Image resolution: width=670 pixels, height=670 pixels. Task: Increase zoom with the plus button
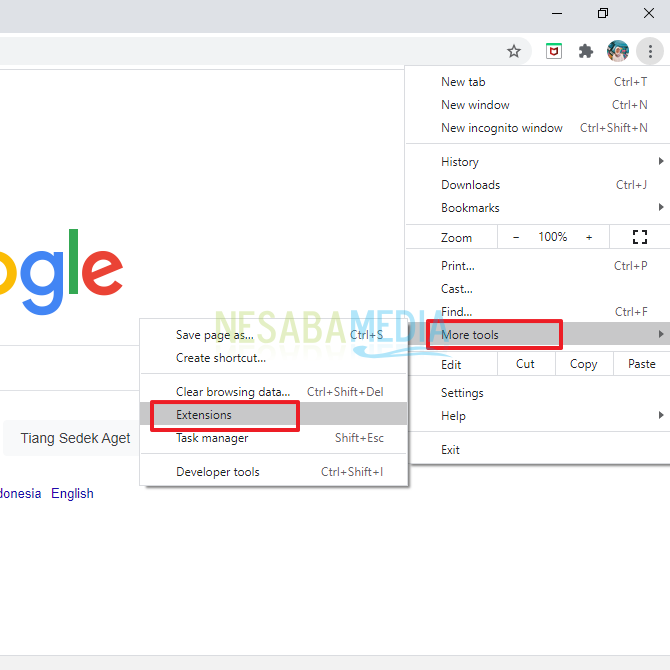(x=589, y=237)
